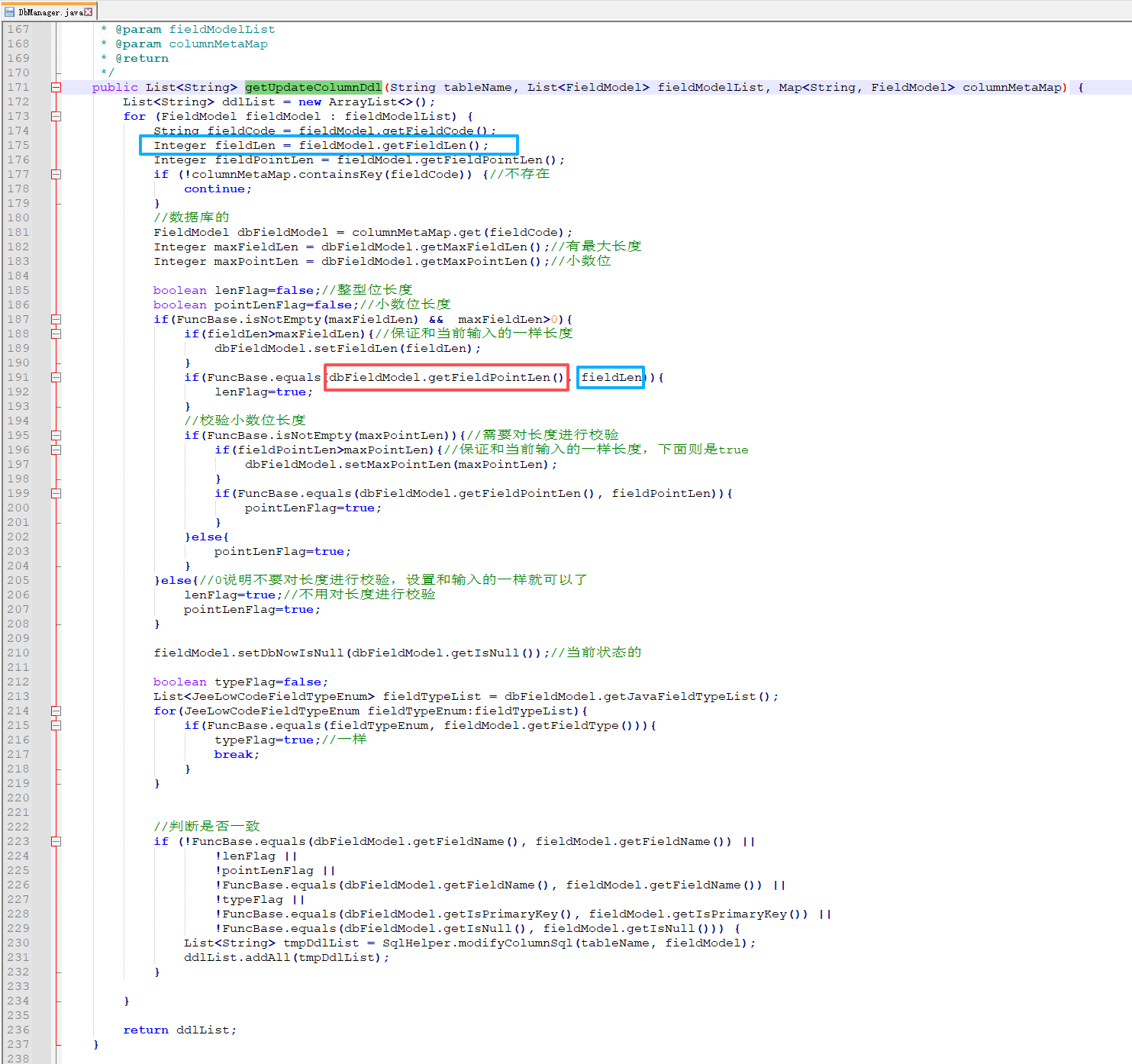
Task: Fold the maxFieldLen if block at line 187
Action: 56,320
